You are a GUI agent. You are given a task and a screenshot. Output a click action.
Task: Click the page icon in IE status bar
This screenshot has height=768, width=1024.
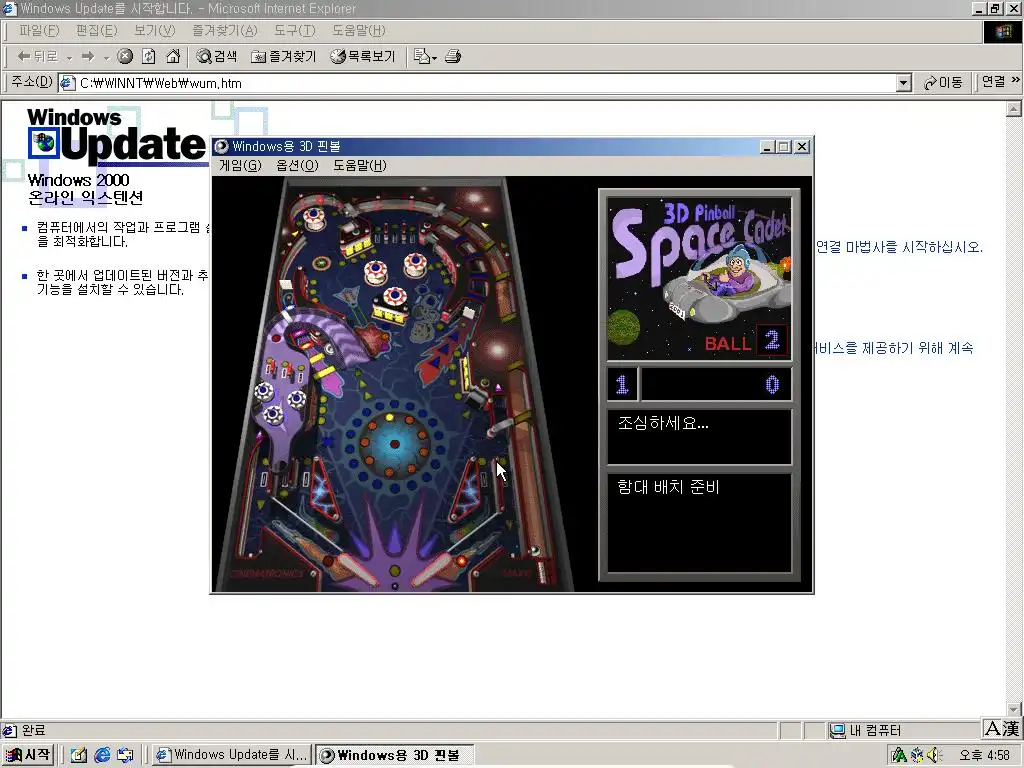click(10, 730)
